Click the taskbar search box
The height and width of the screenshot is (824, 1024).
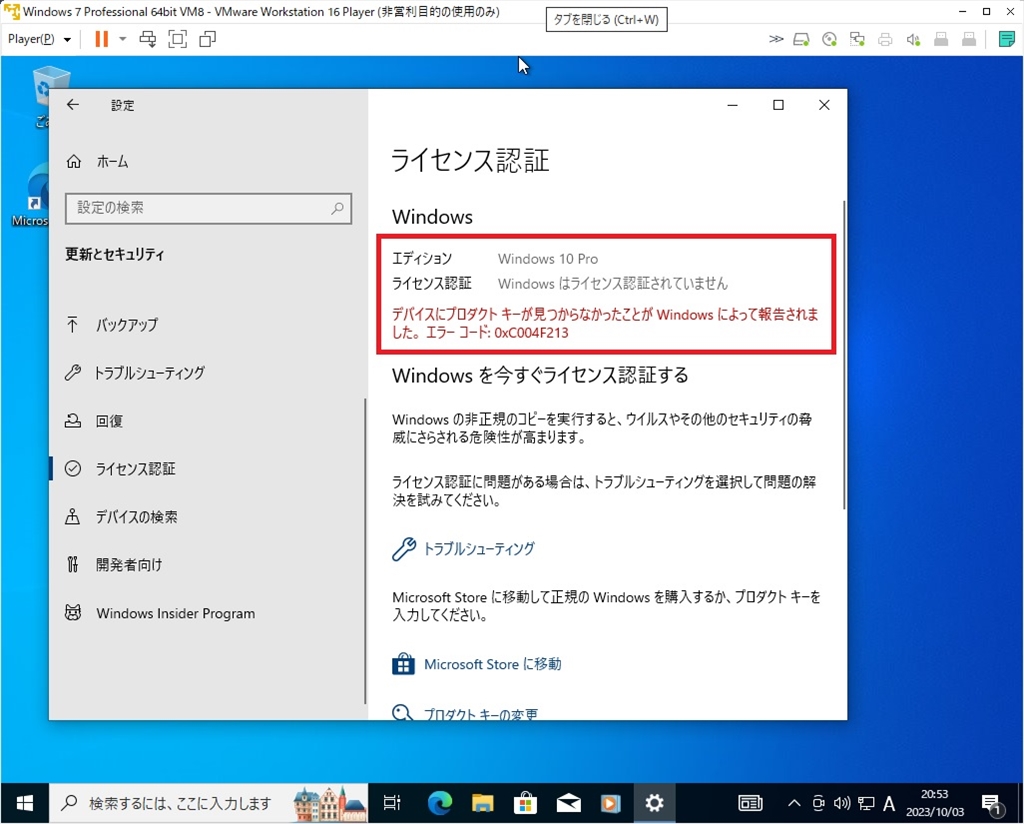(209, 803)
